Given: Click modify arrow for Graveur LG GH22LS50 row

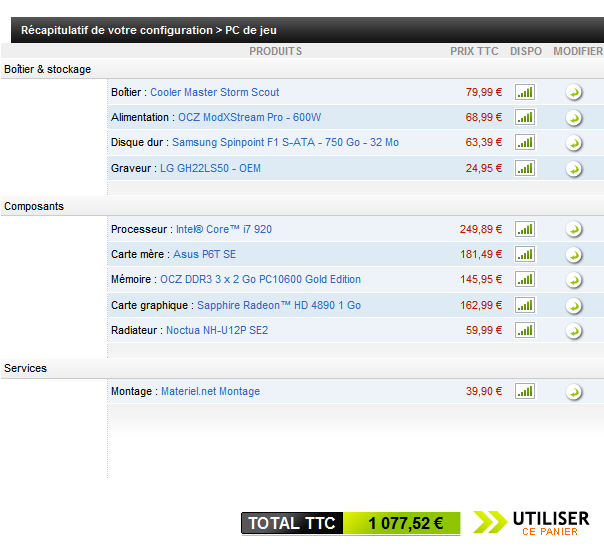Looking at the screenshot, I should click(574, 169).
